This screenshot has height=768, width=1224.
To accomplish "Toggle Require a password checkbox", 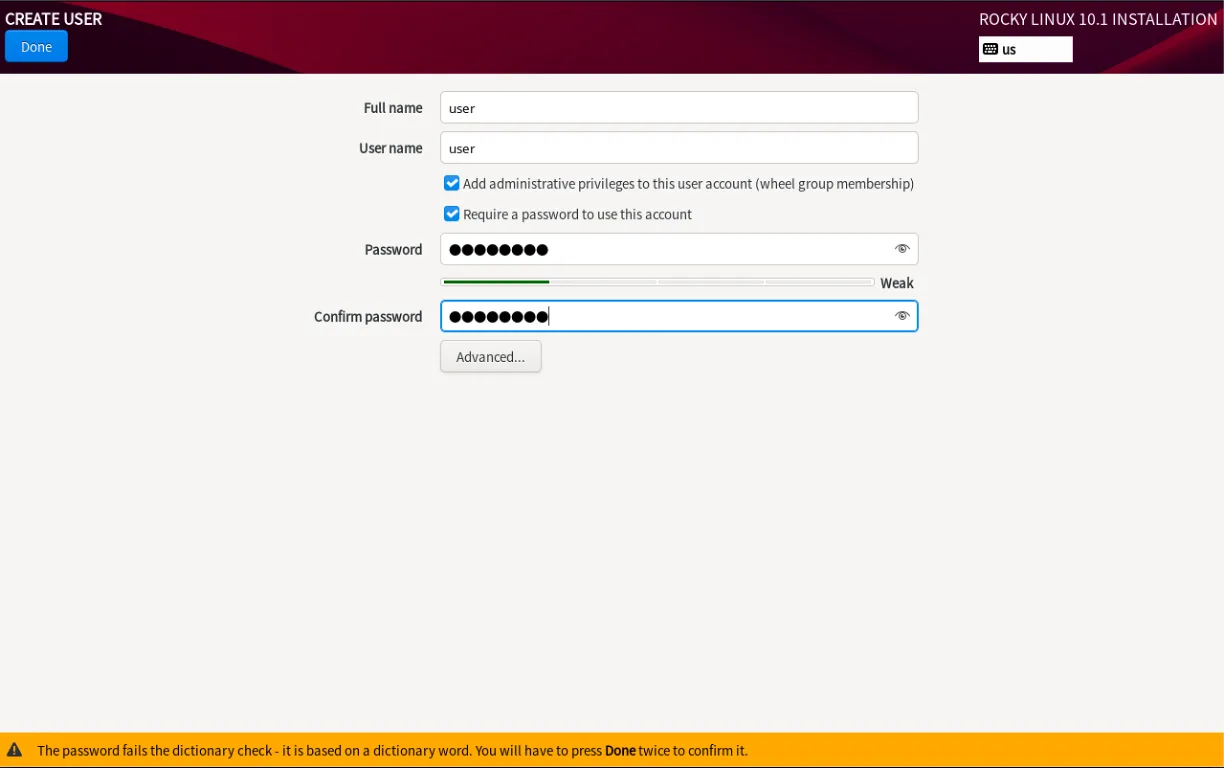I will tap(452, 214).
